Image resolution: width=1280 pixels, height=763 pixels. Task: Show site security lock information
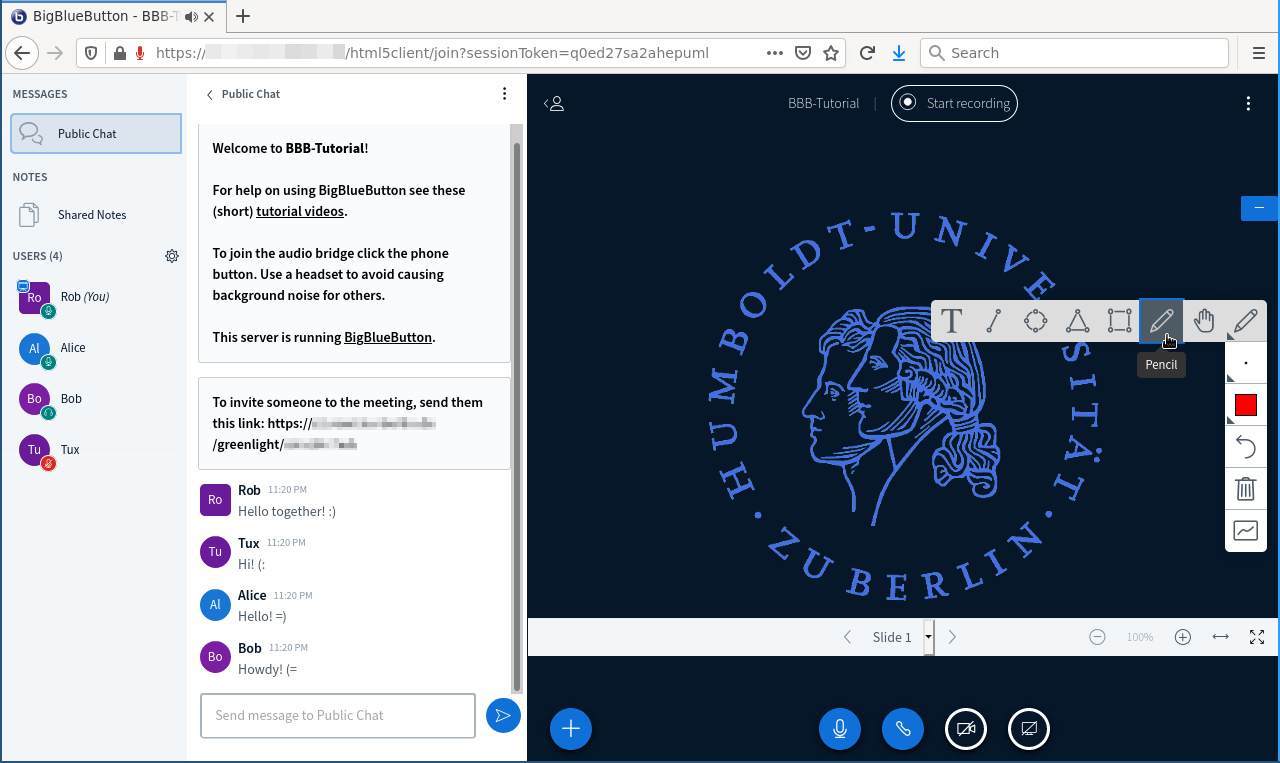(x=119, y=53)
